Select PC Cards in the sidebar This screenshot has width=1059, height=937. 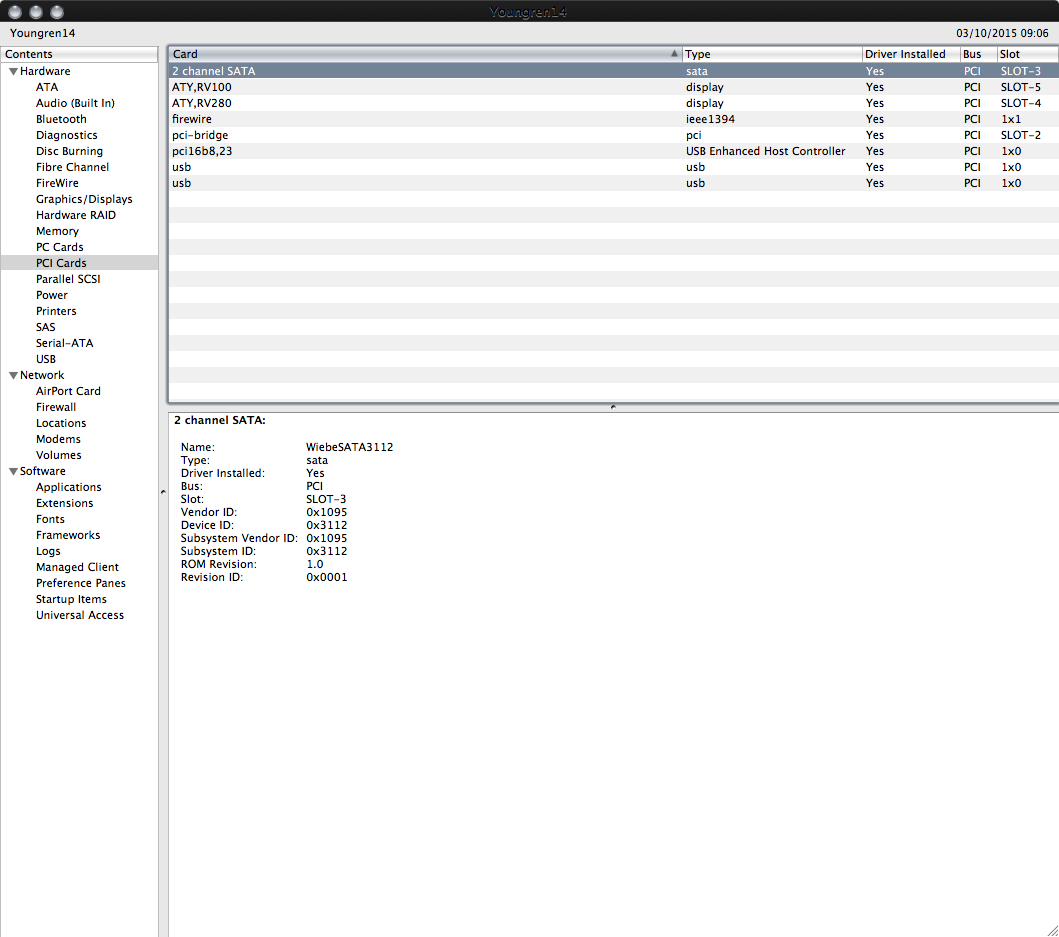[59, 247]
